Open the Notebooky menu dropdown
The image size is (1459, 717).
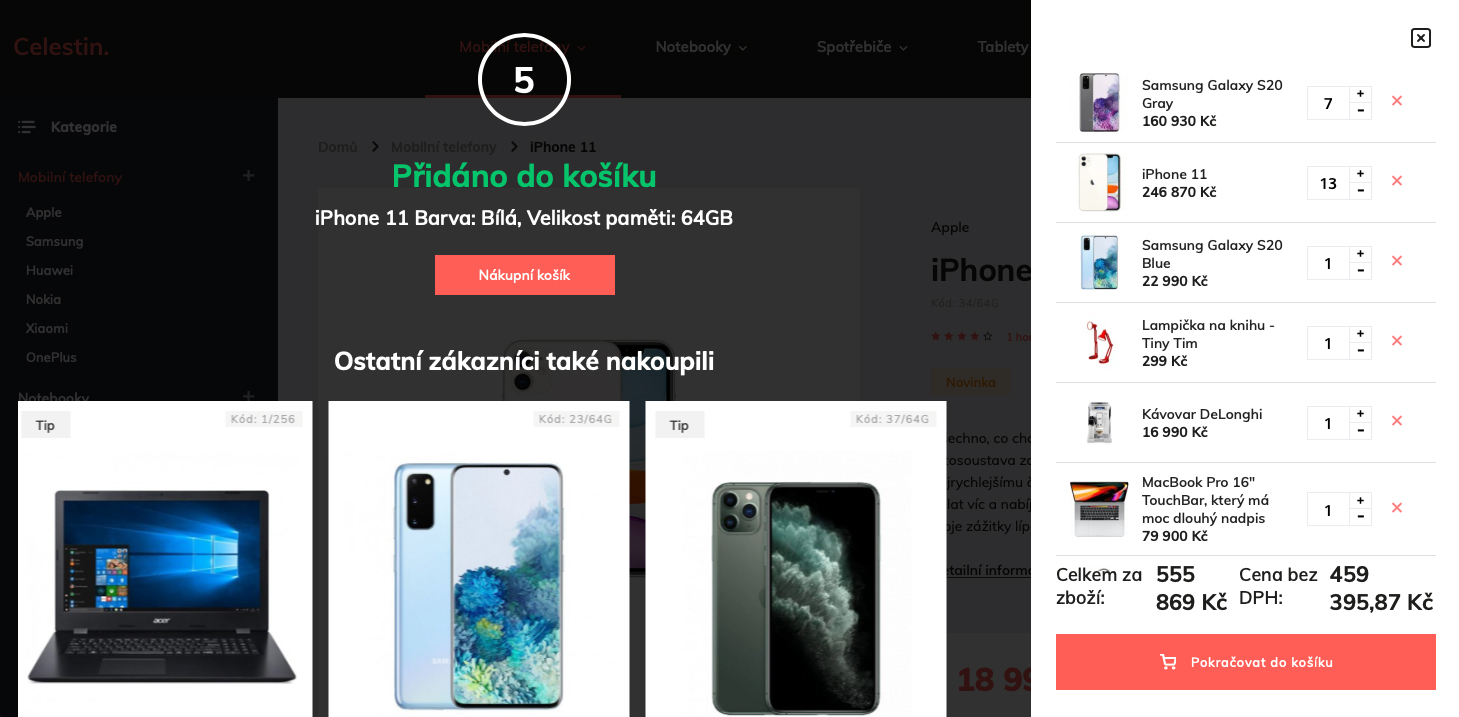[701, 47]
